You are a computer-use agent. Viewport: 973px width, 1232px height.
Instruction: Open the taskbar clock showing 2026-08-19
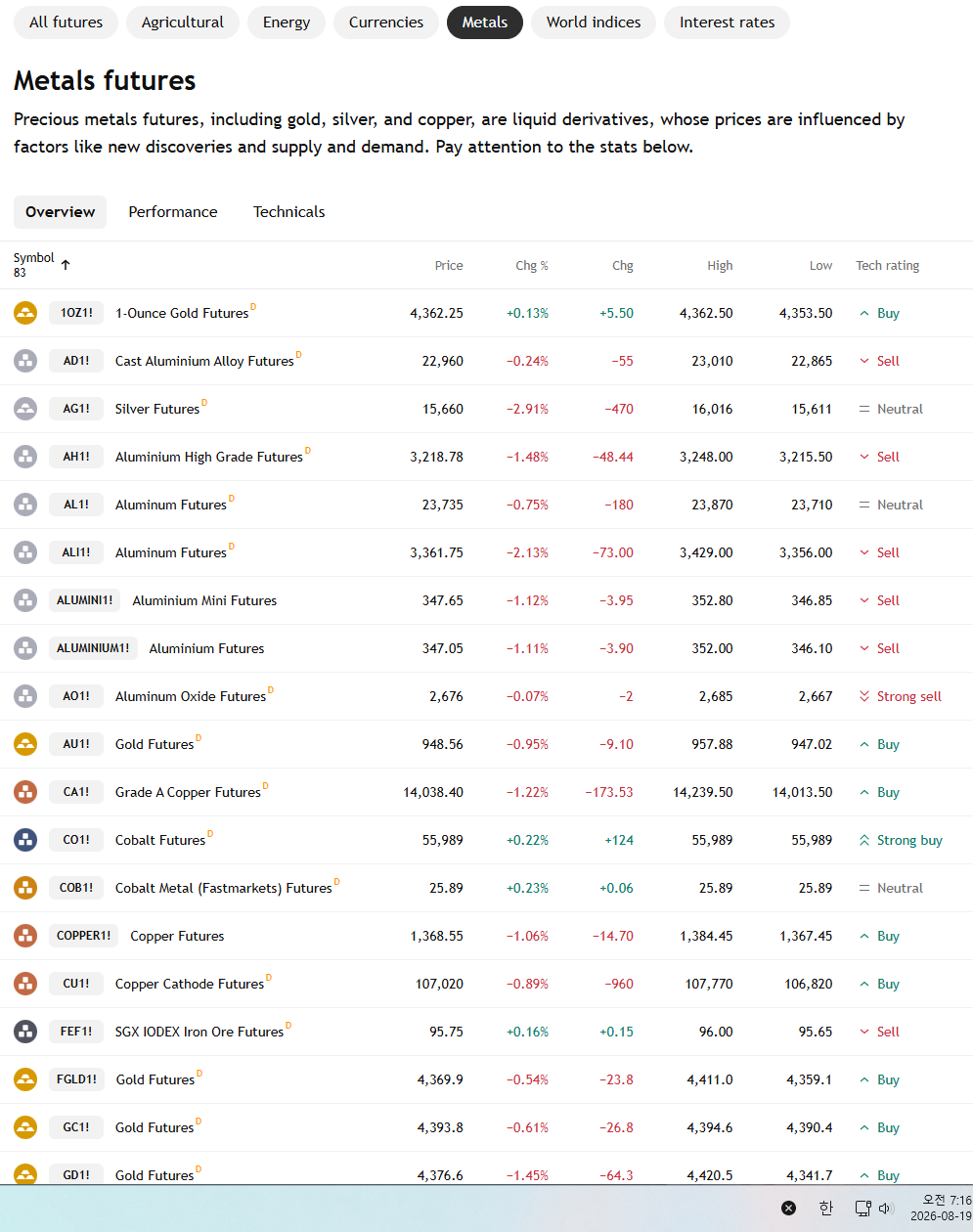[941, 1208]
